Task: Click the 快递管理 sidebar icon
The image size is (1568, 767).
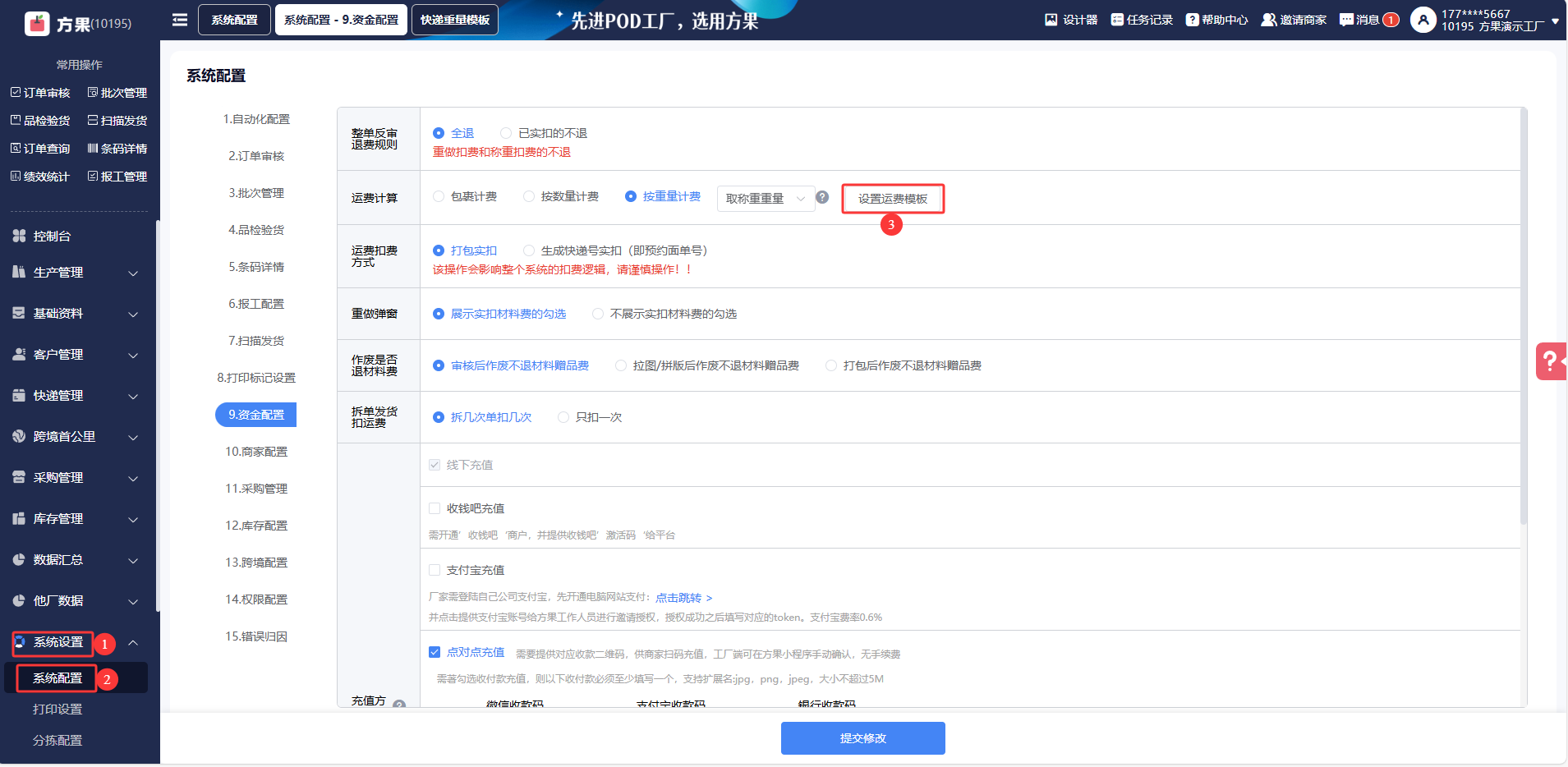Action: (19, 395)
